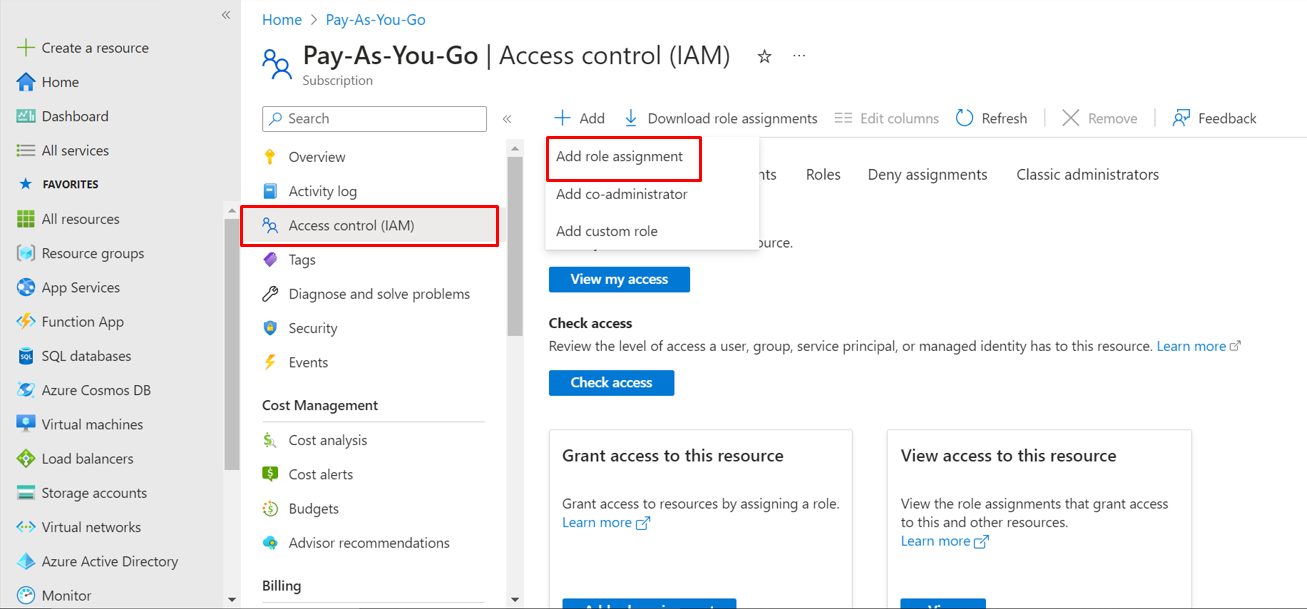Viewport: 1307px width, 609px height.
Task: Click the Security shield icon
Action: 270,328
